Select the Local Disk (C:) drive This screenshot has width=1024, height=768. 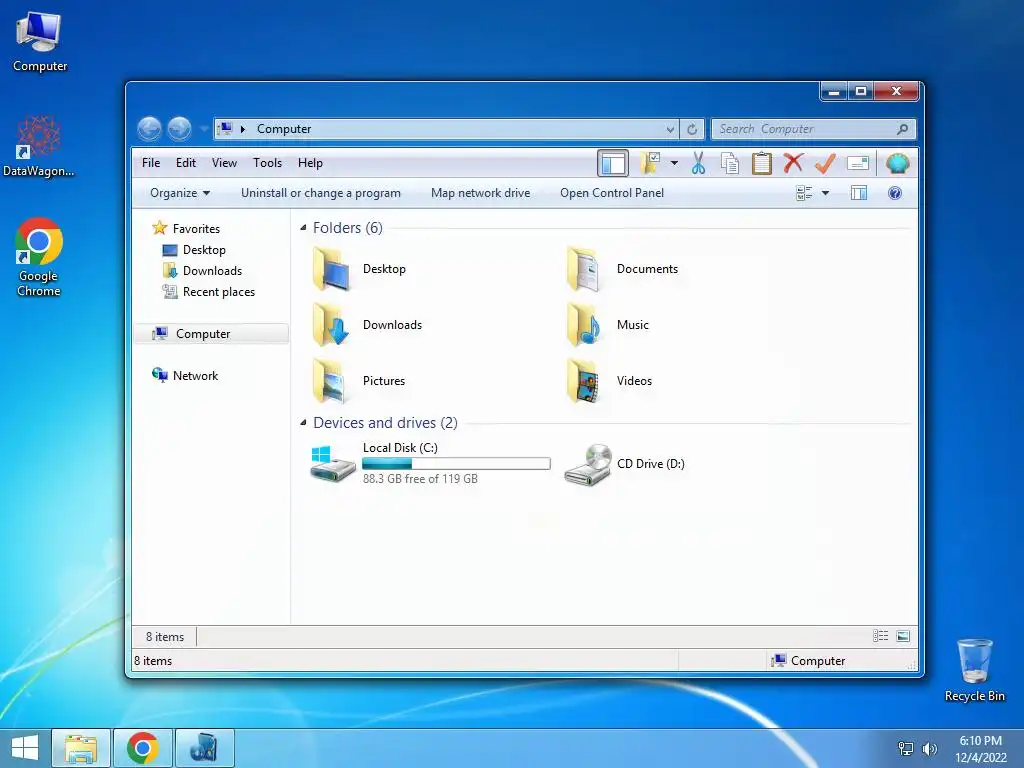pos(430,464)
